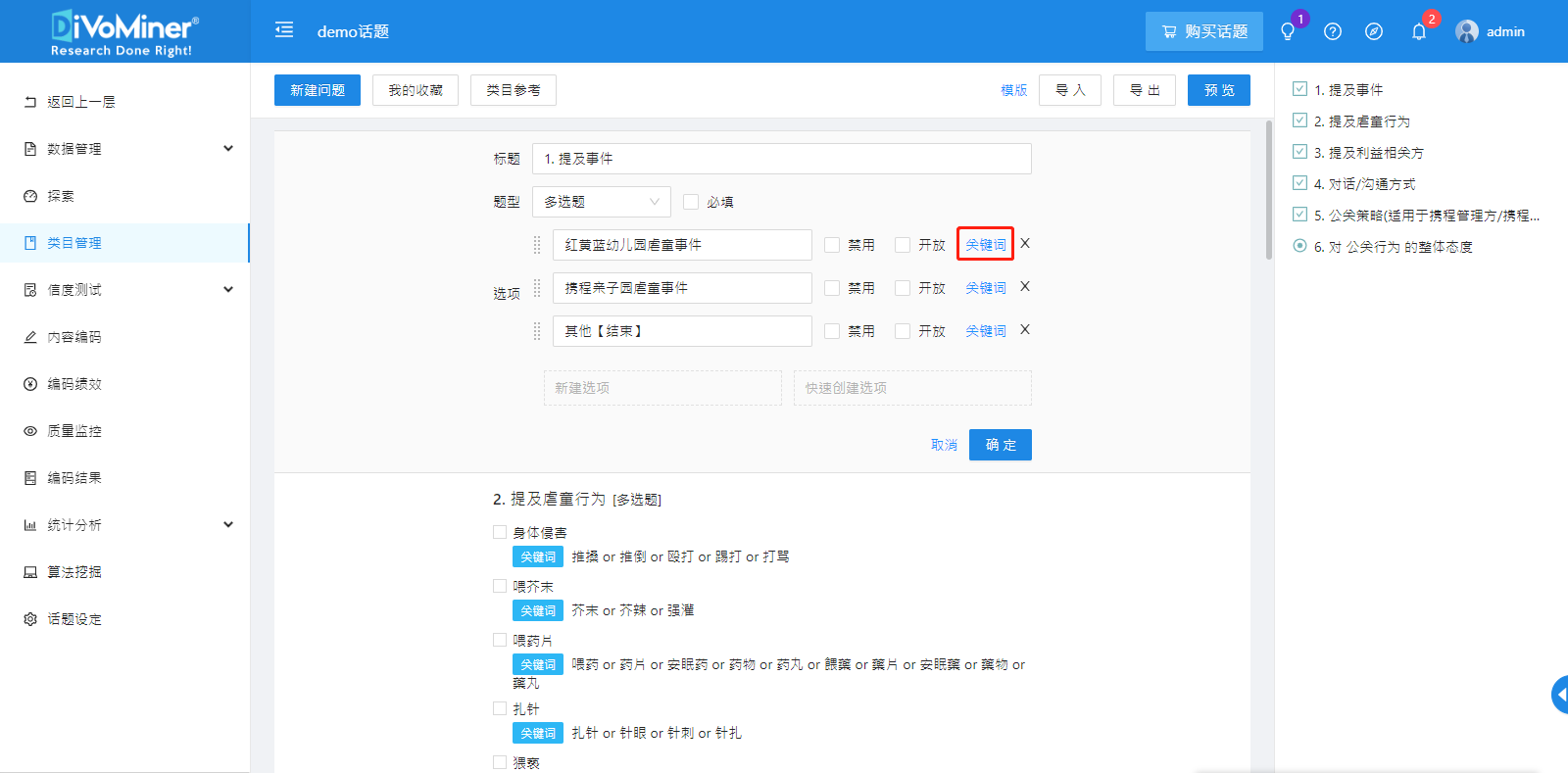Click the 新建选项 input field
1568x773 pixels.
coord(662,388)
